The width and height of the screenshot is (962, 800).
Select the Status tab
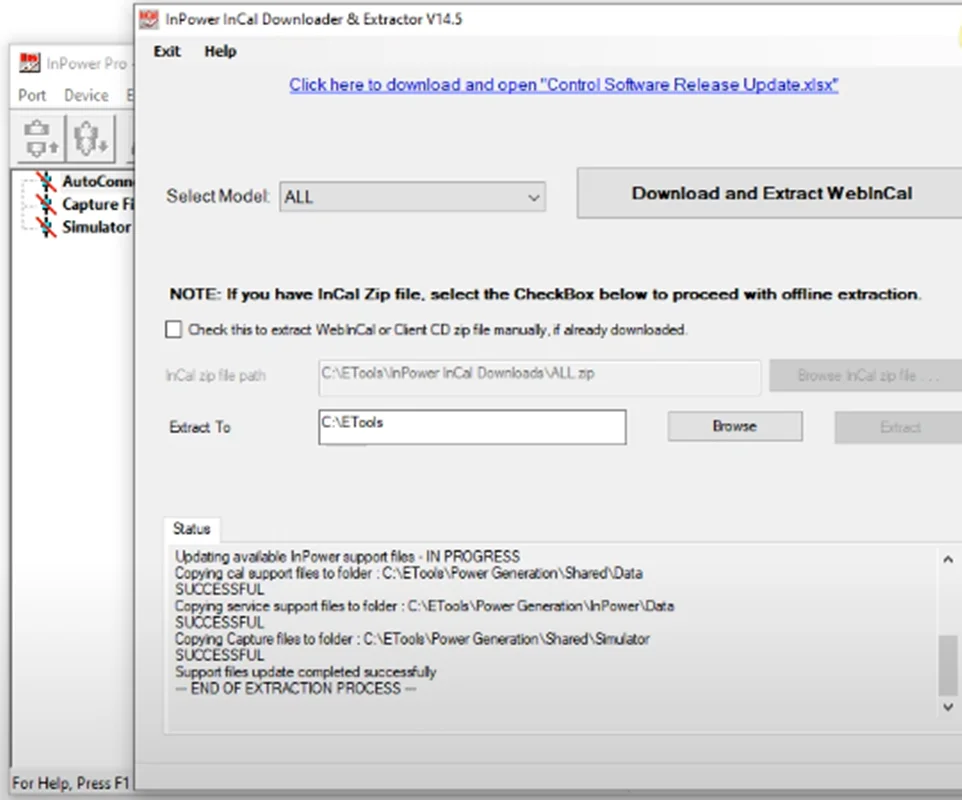click(x=191, y=529)
